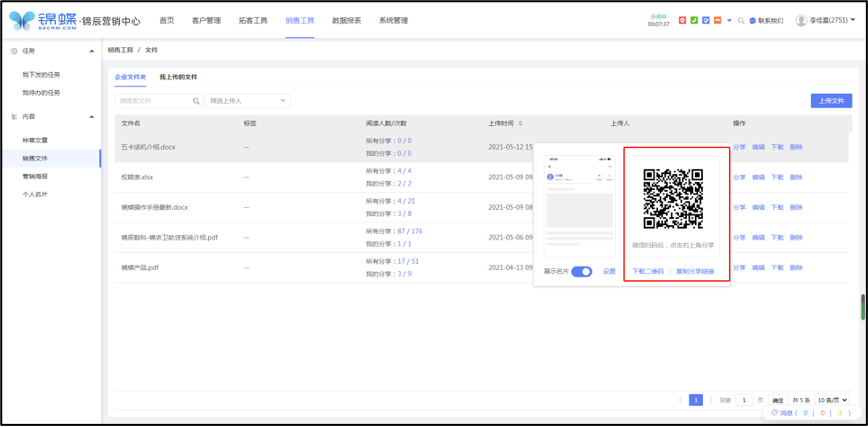This screenshot has width=868, height=427.
Task: Open 种草文章 in sidebar
Action: [35, 141]
